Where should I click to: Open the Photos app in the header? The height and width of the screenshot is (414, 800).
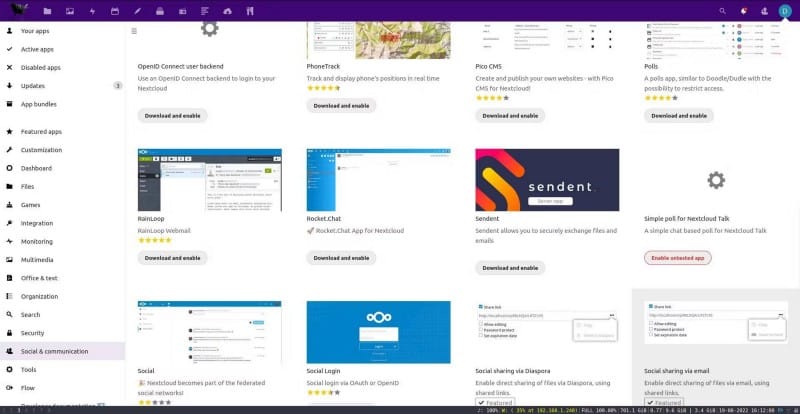pos(70,11)
